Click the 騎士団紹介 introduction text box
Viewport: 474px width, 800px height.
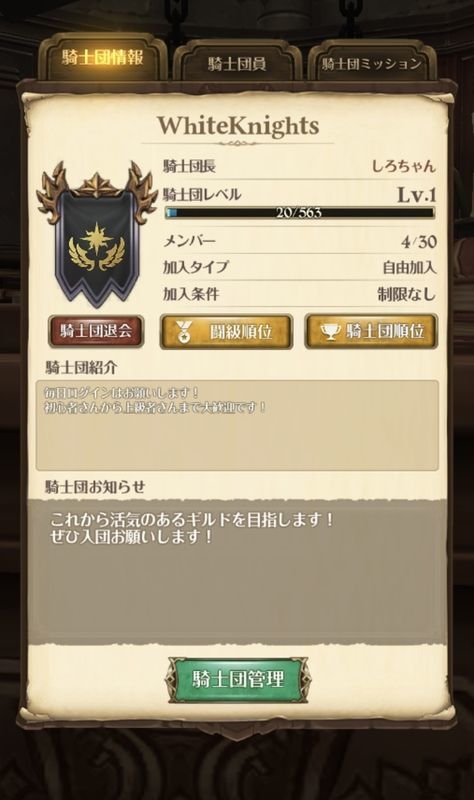pos(237,425)
